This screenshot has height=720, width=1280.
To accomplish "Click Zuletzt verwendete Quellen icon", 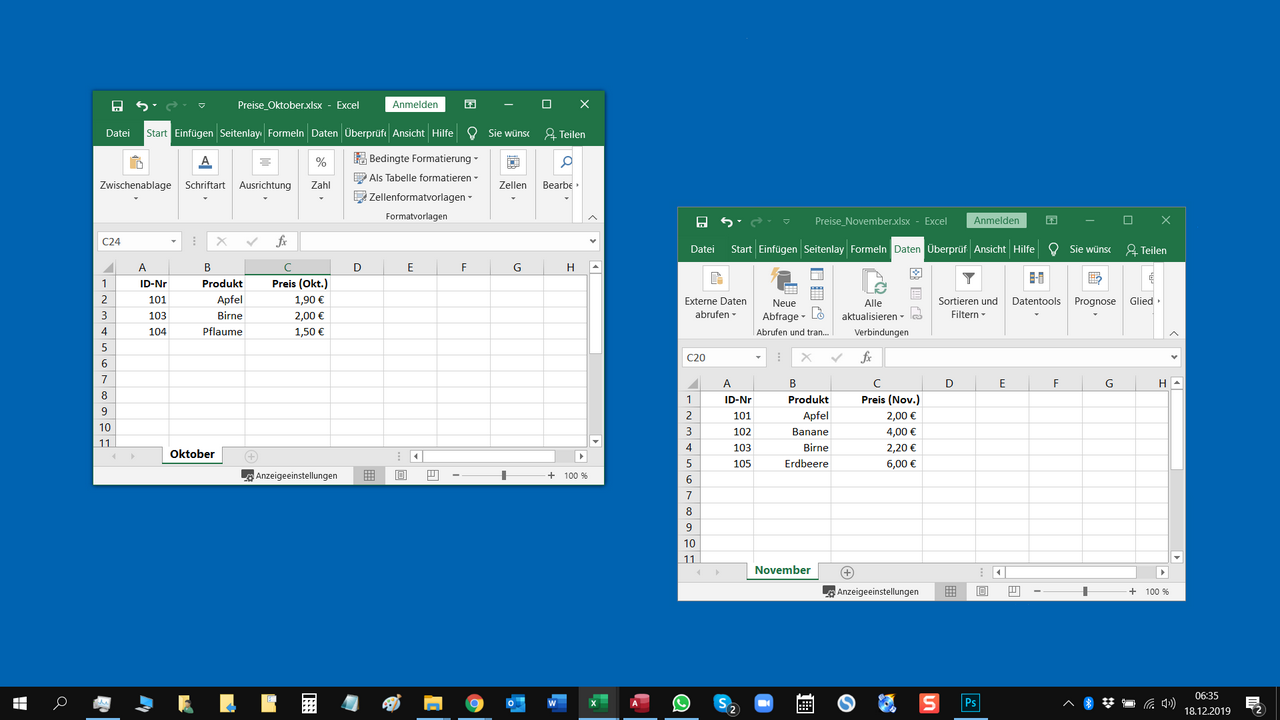I will 817,313.
